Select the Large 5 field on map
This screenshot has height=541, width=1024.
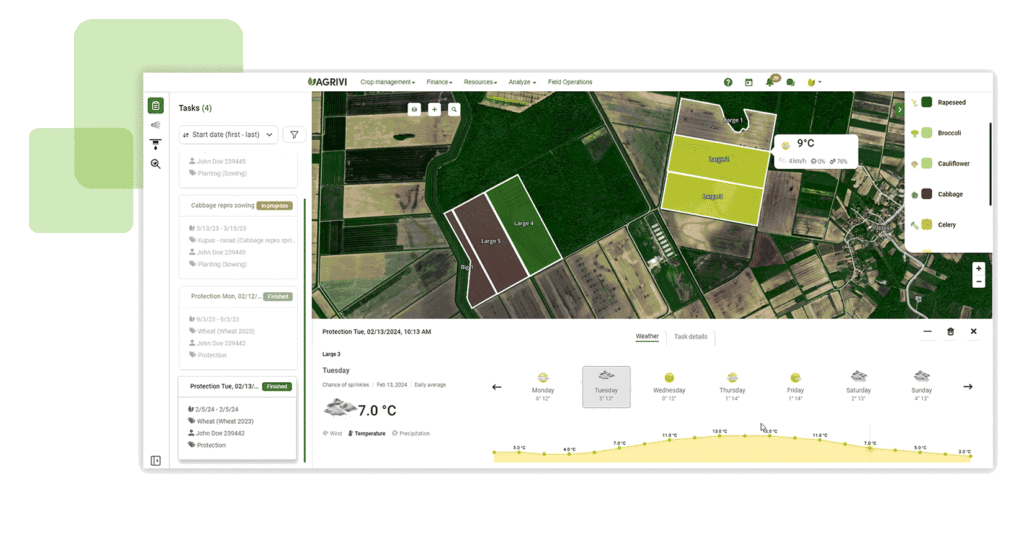(x=490, y=243)
